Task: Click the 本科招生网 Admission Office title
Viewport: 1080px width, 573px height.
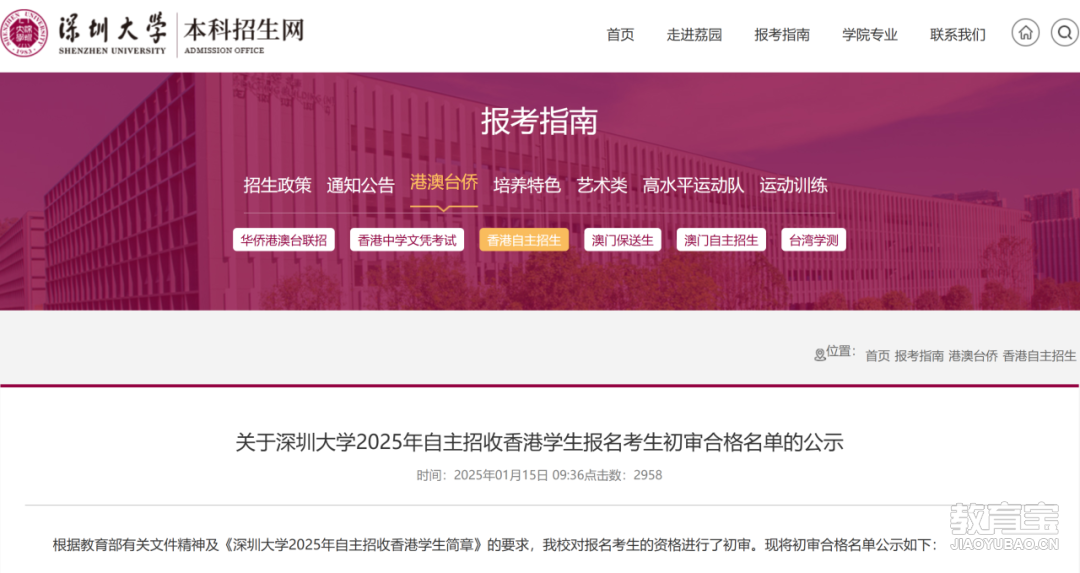Action: coord(243,35)
